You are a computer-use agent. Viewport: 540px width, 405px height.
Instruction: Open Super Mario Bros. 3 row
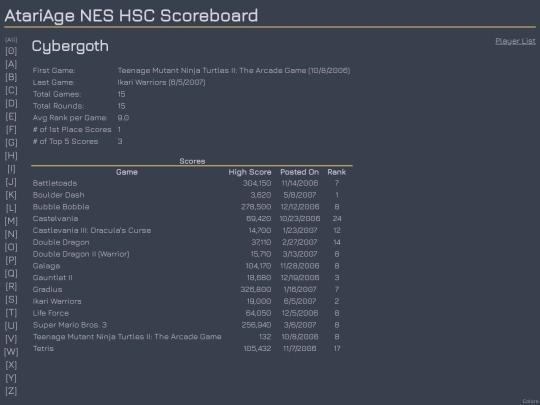(x=70, y=325)
